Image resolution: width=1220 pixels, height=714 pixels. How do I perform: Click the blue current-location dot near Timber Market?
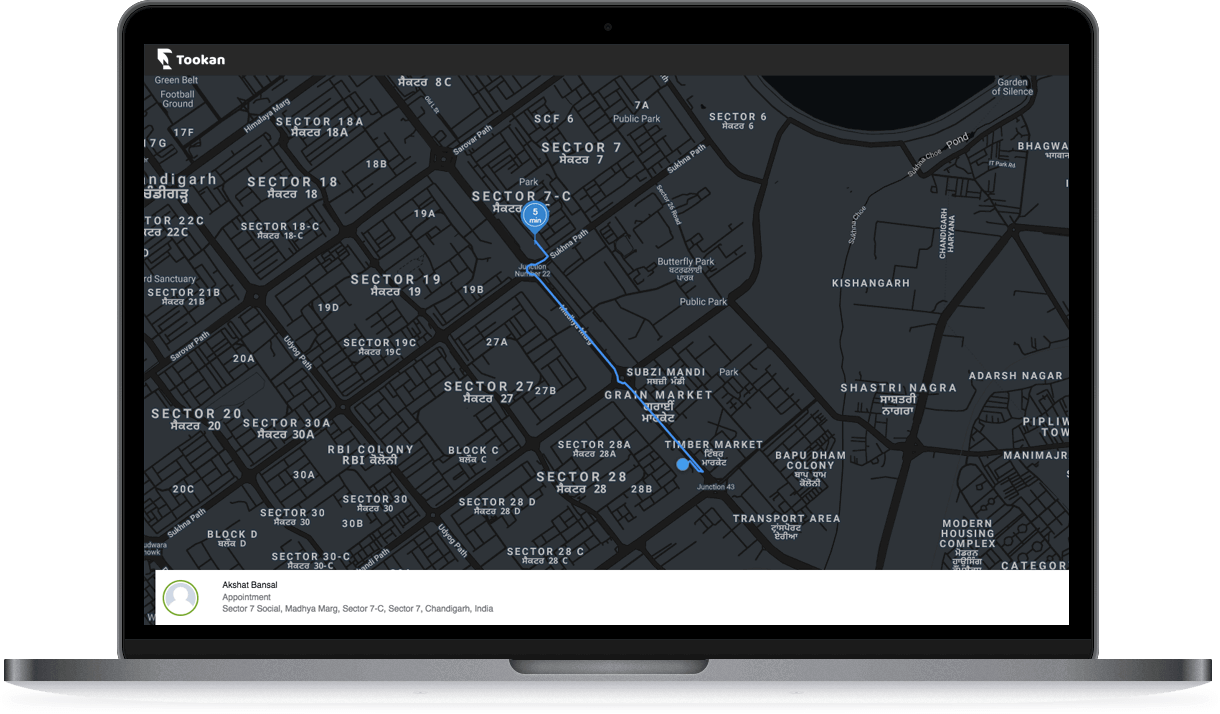point(683,464)
